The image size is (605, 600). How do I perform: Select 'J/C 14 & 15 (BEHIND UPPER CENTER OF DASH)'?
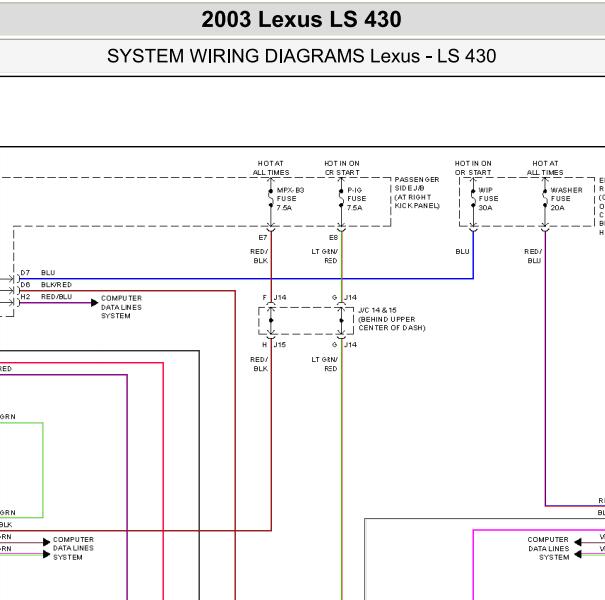(392, 319)
